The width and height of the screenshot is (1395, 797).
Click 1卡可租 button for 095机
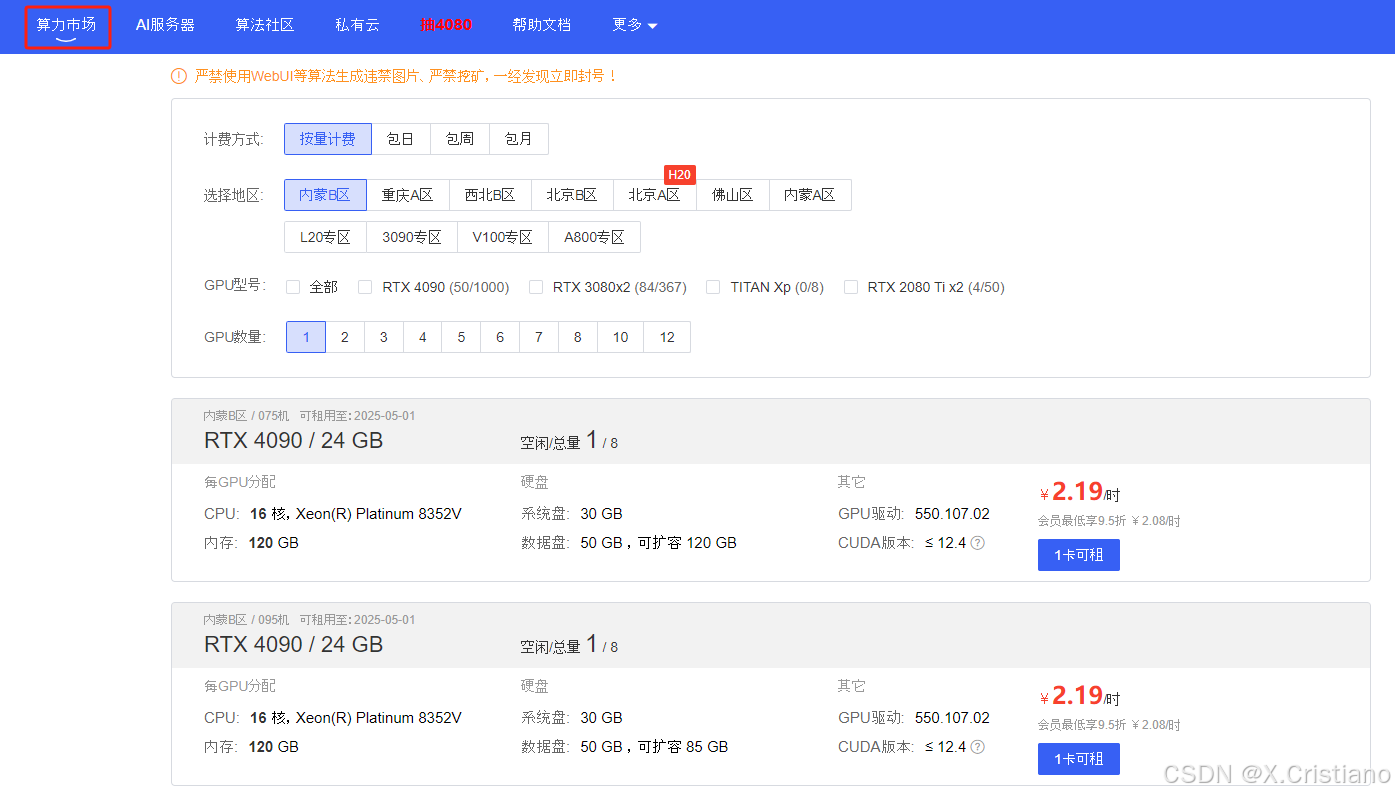(1079, 759)
